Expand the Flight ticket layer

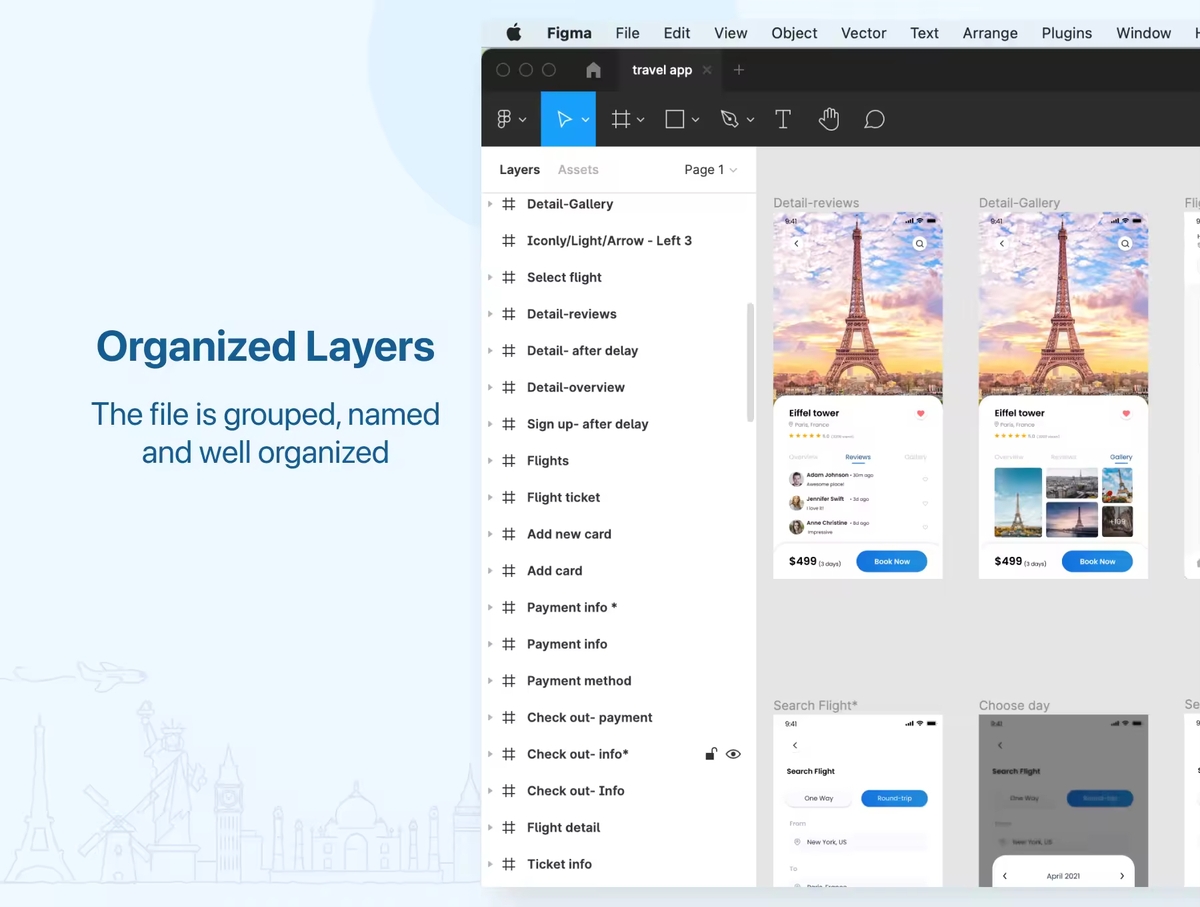(x=490, y=498)
